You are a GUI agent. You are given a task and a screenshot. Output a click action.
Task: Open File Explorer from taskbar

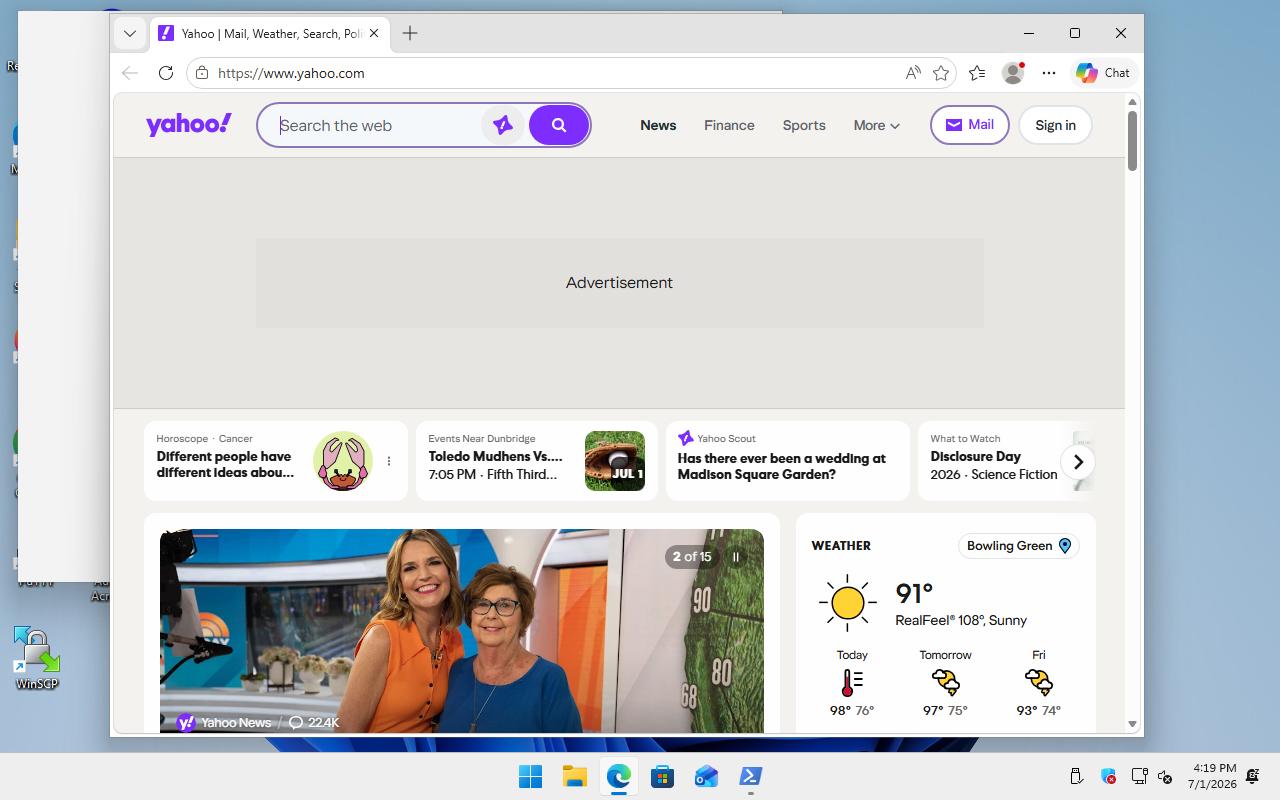click(574, 777)
